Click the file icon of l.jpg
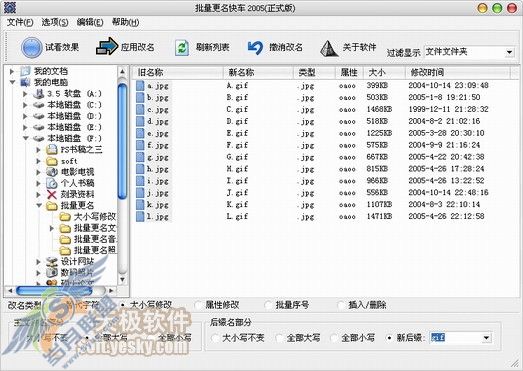The width and height of the screenshot is (523, 371). (x=140, y=217)
